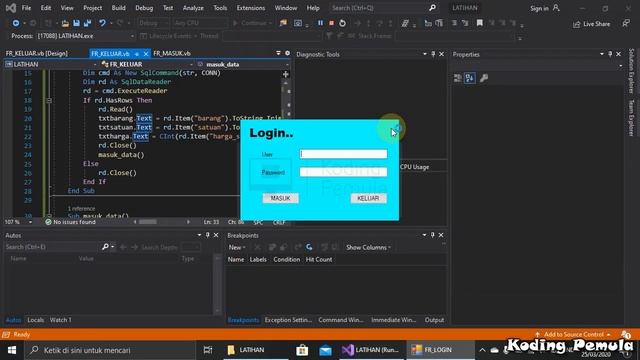Open the Breakpoints New dropdown

(x=237, y=247)
